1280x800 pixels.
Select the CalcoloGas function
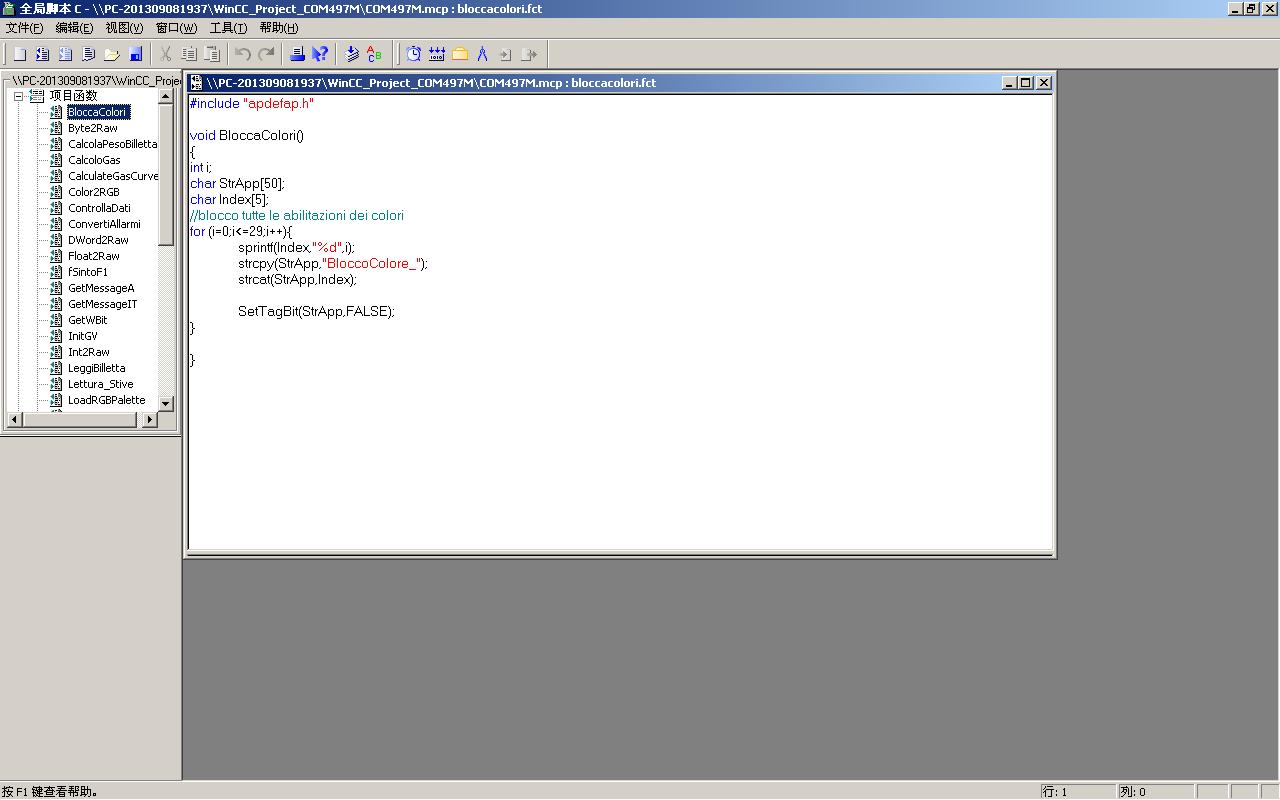point(94,160)
